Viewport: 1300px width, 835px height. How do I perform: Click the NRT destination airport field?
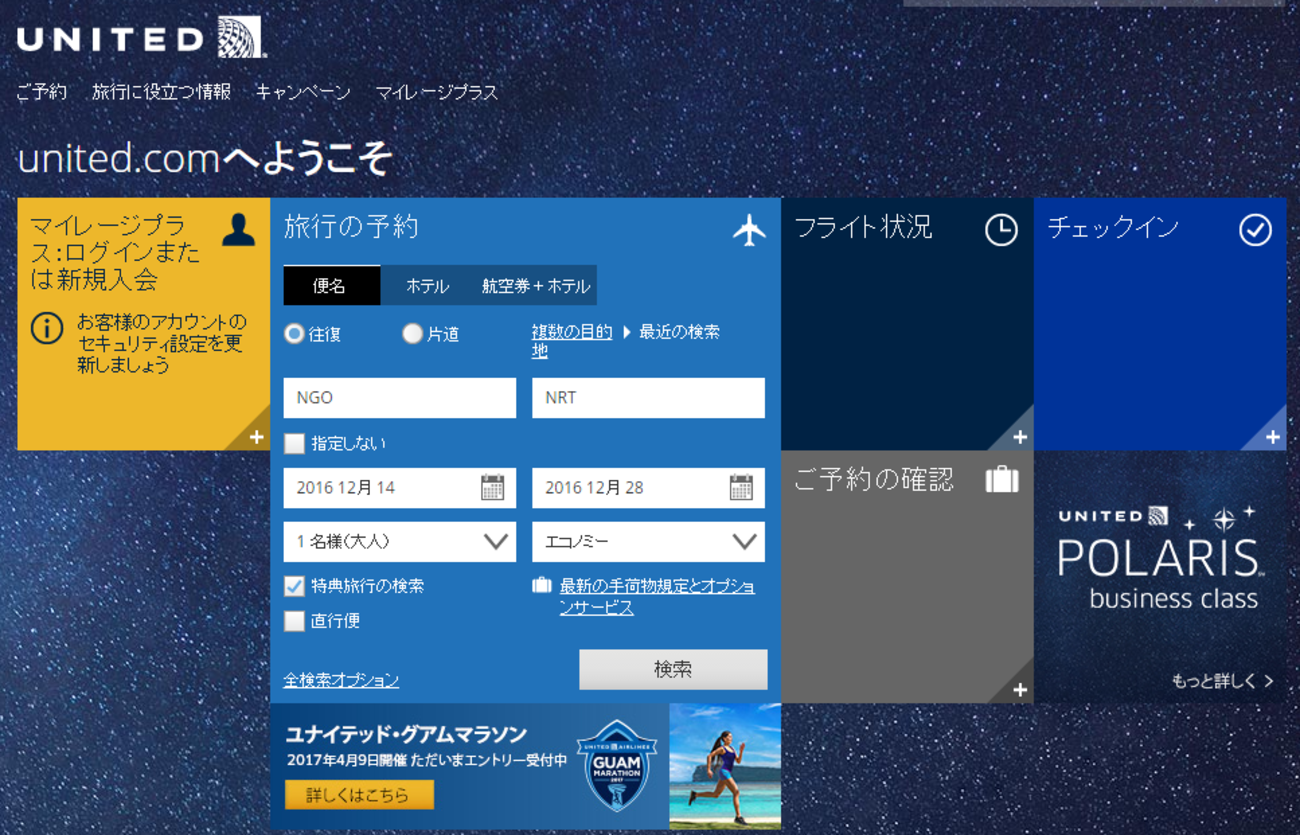click(x=648, y=398)
